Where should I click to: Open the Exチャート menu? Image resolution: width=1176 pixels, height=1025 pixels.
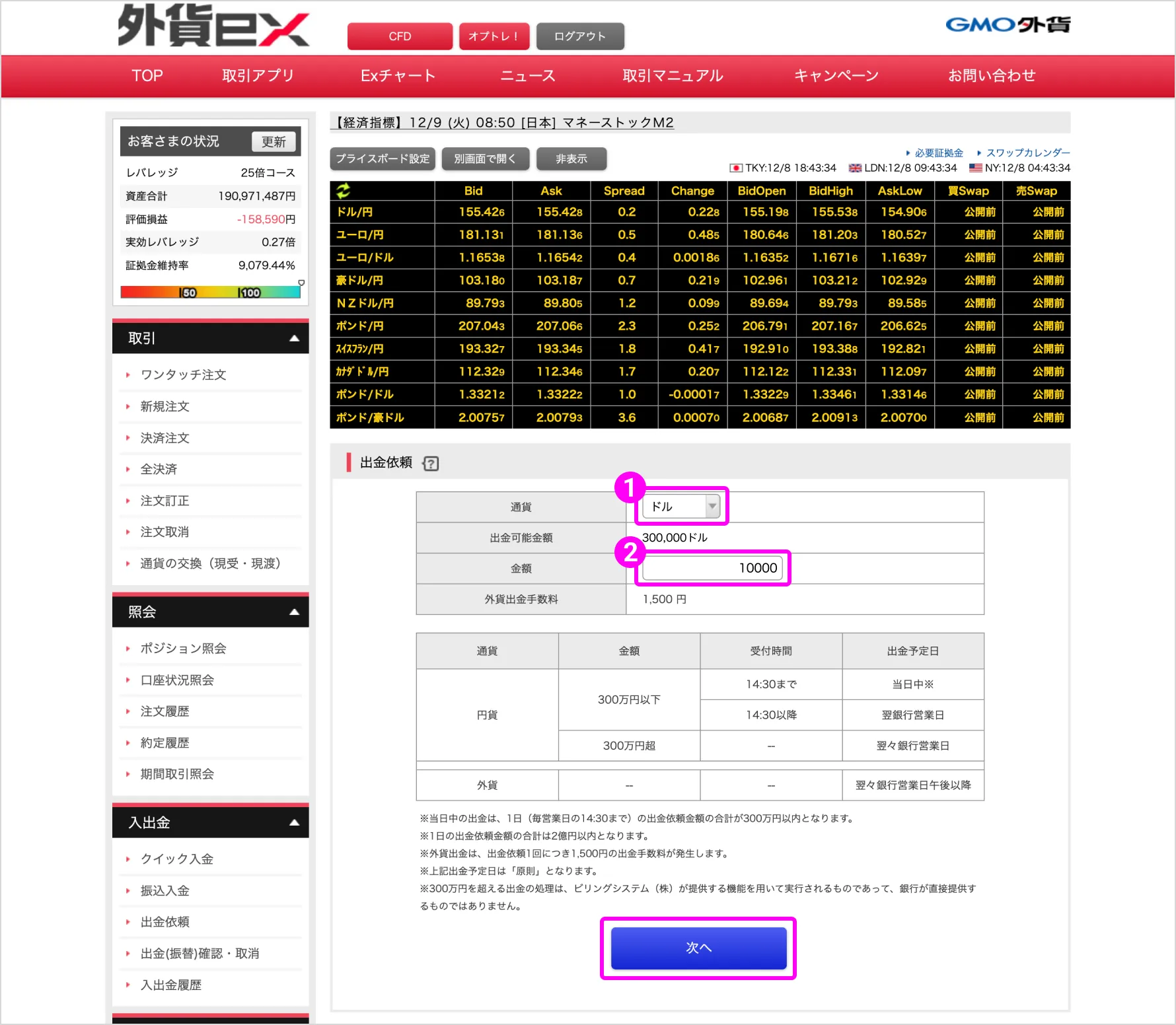click(398, 76)
